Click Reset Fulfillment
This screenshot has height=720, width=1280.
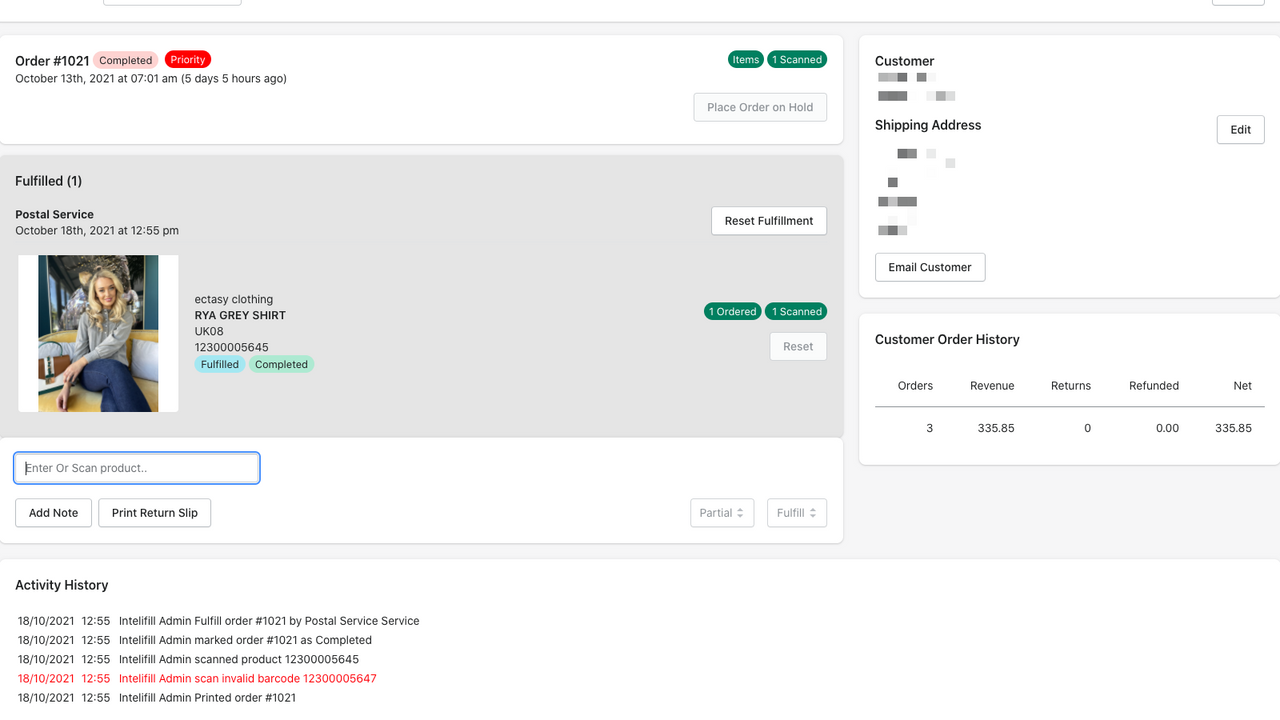pyautogui.click(x=768, y=220)
